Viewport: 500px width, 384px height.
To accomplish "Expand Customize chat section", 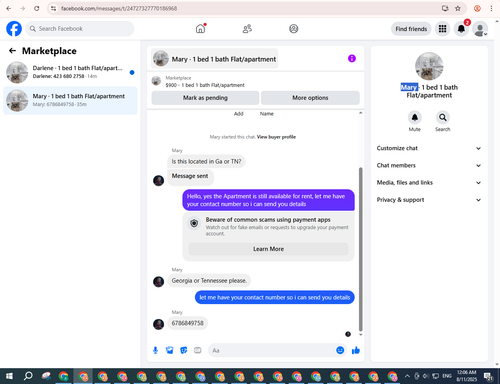I will 429,148.
